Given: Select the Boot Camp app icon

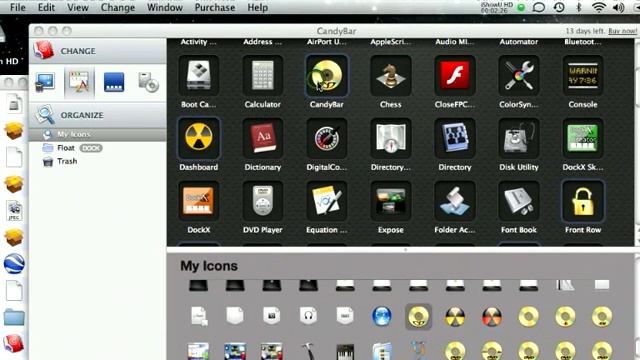Looking at the screenshot, I should [x=199, y=76].
